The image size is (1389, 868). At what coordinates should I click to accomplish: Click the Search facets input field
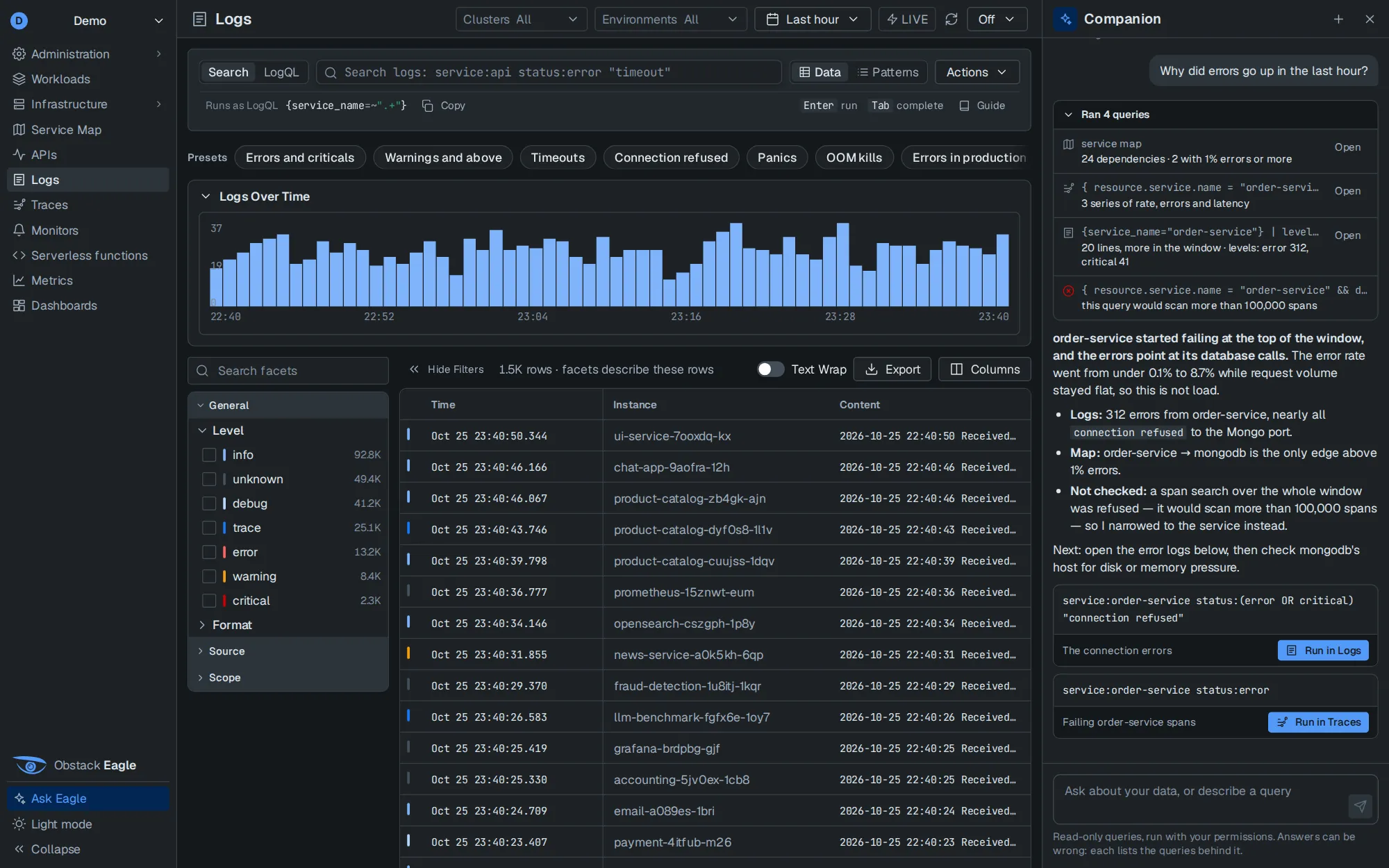(288, 371)
